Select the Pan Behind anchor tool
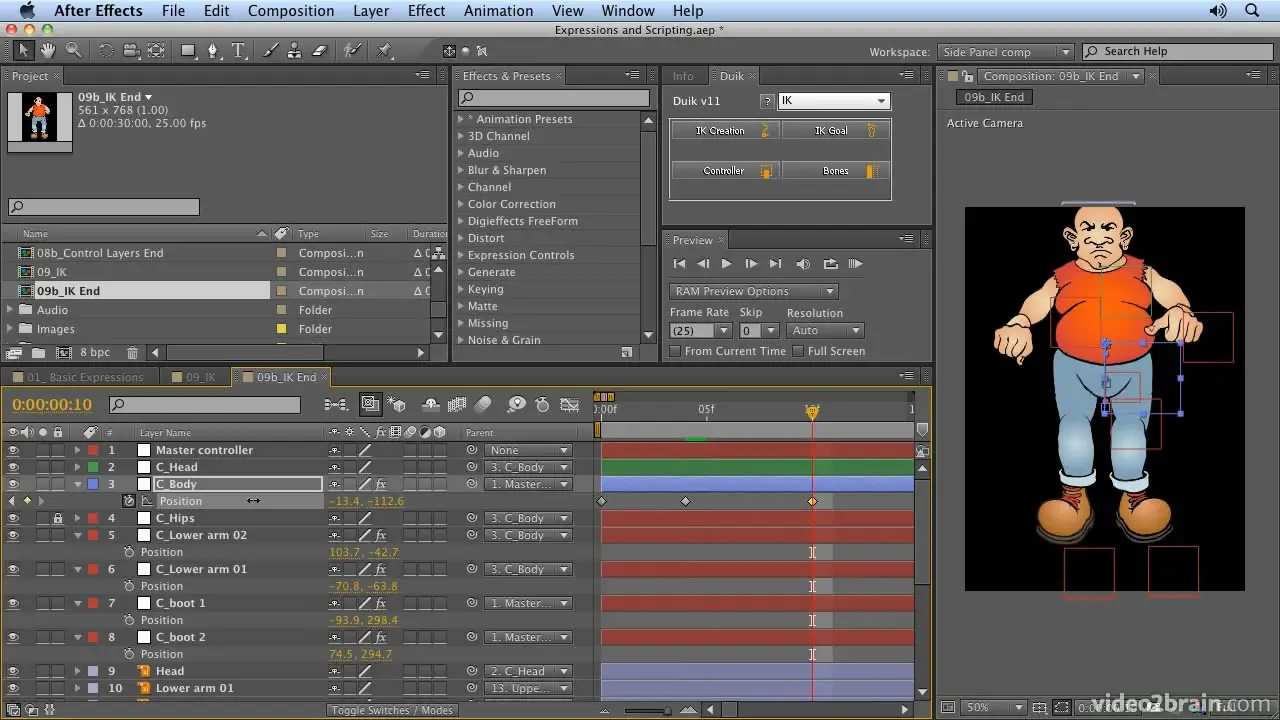This screenshot has width=1280, height=720. [x=157, y=50]
